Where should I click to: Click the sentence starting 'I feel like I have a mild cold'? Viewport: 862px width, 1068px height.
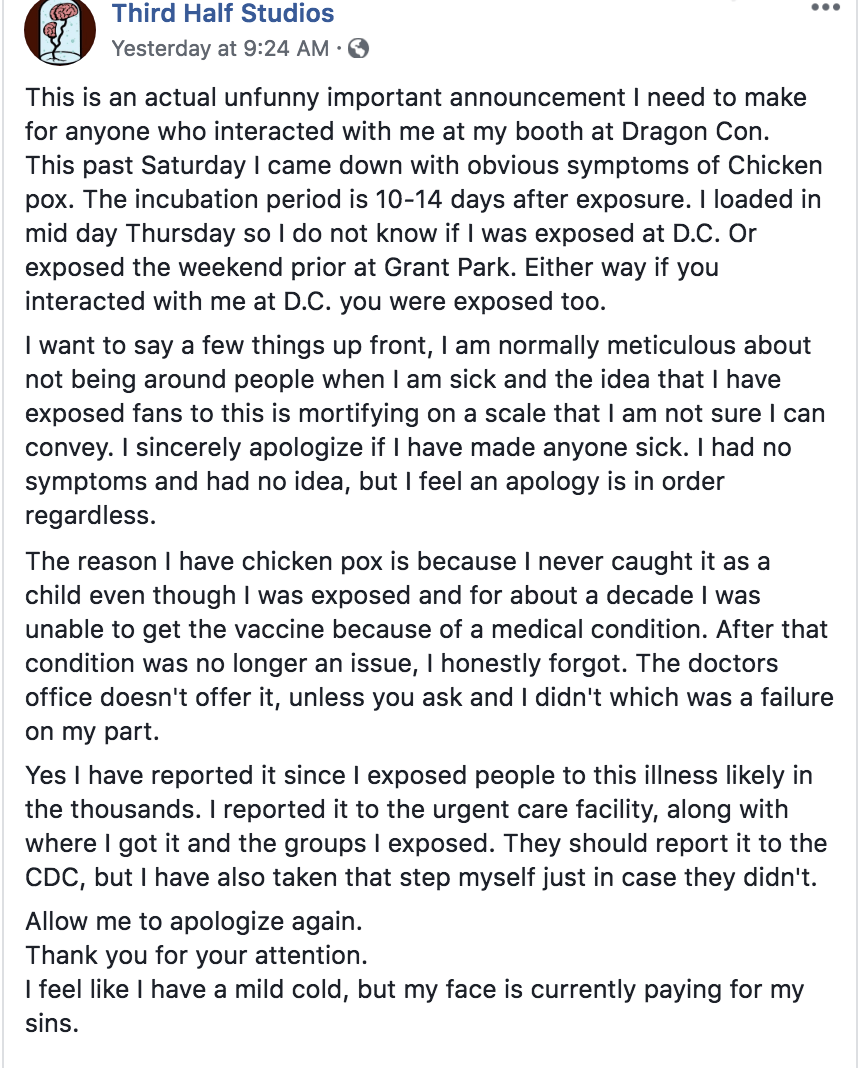(414, 989)
